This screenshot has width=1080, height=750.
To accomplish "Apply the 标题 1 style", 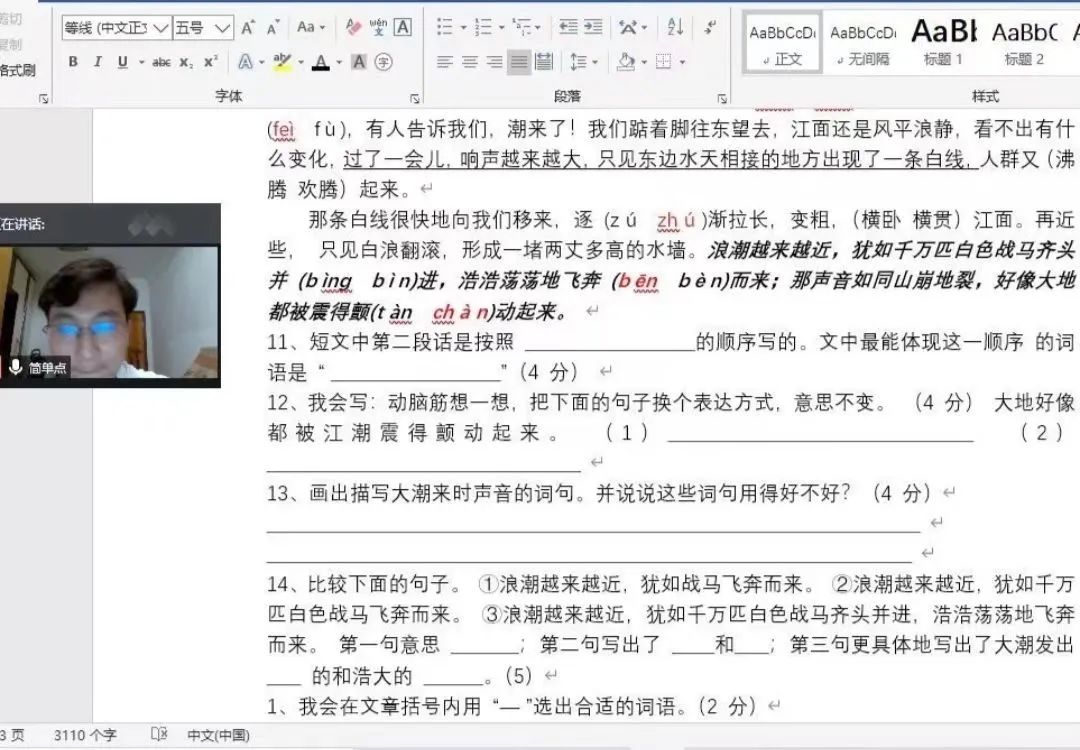I will [944, 43].
